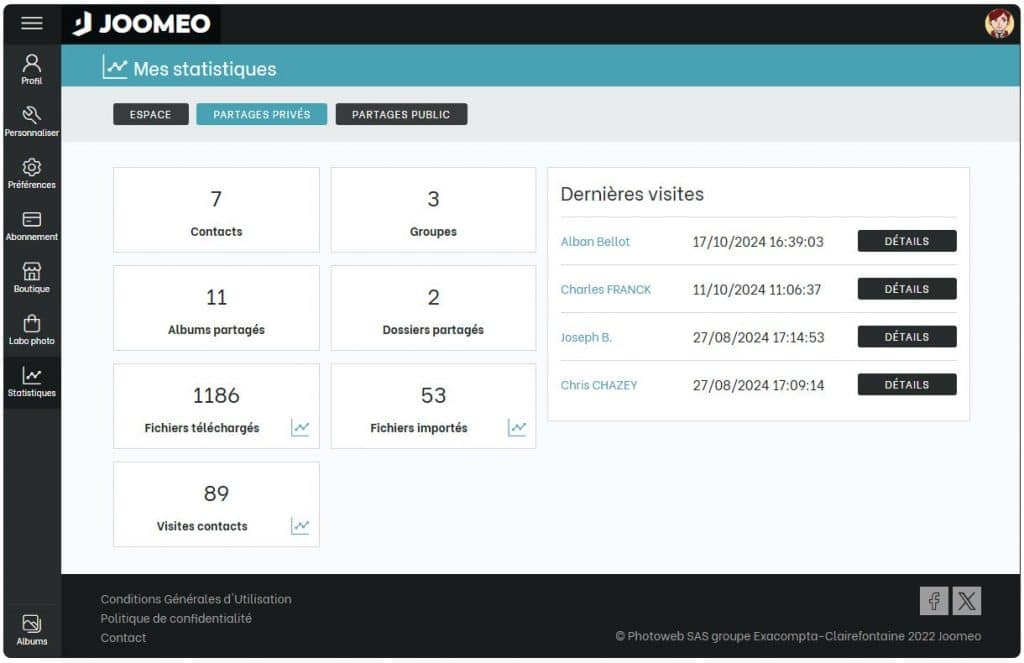Click the 27/08/2024 17:14:53 timestamp

[x=758, y=337]
